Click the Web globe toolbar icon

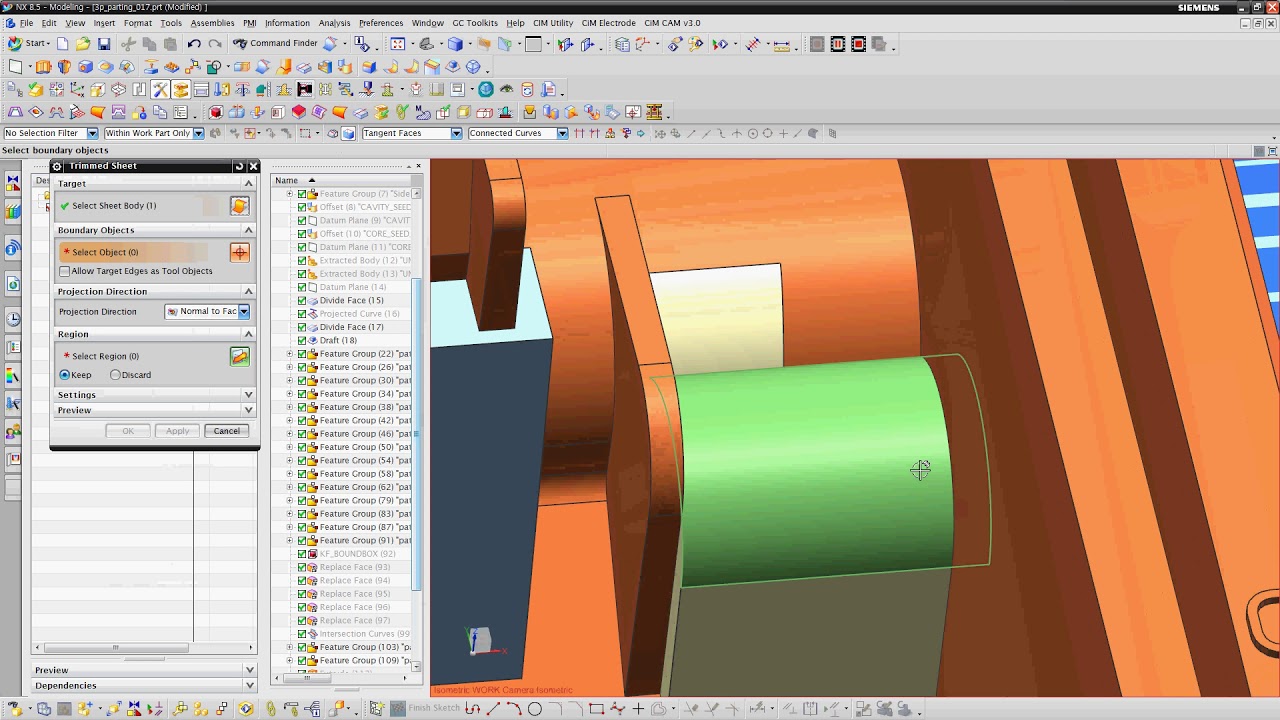click(485, 90)
